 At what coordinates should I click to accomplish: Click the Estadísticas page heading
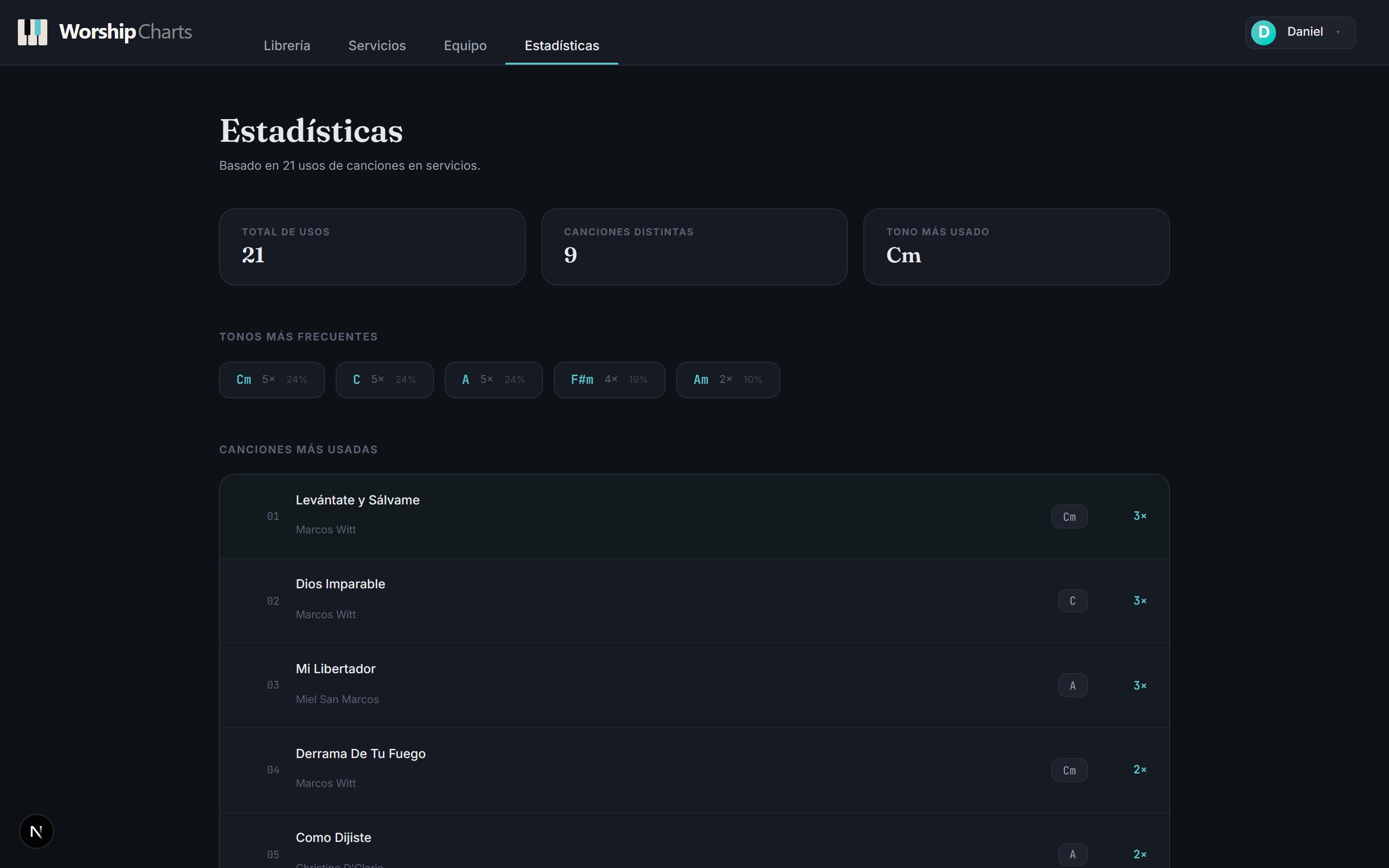tap(311, 131)
